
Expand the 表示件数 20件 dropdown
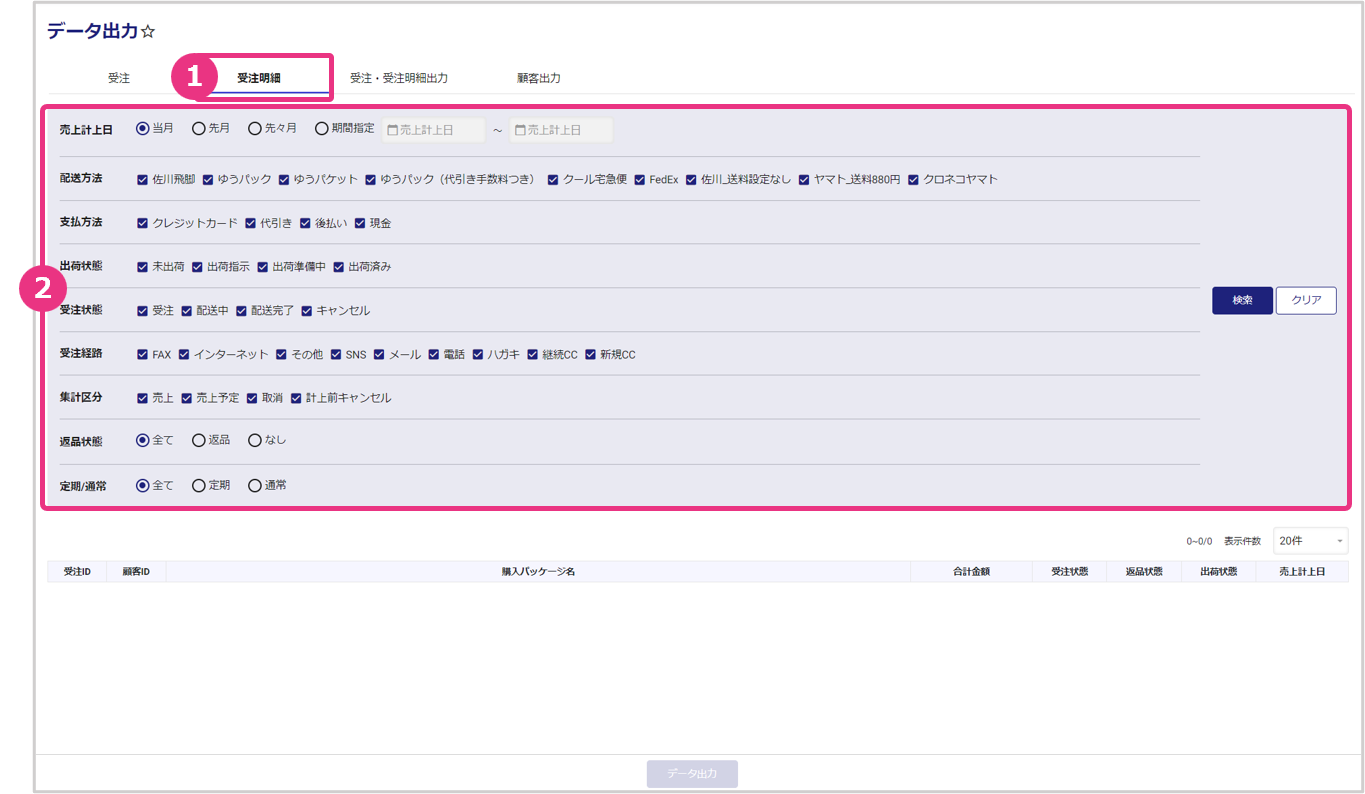[x=1310, y=541]
